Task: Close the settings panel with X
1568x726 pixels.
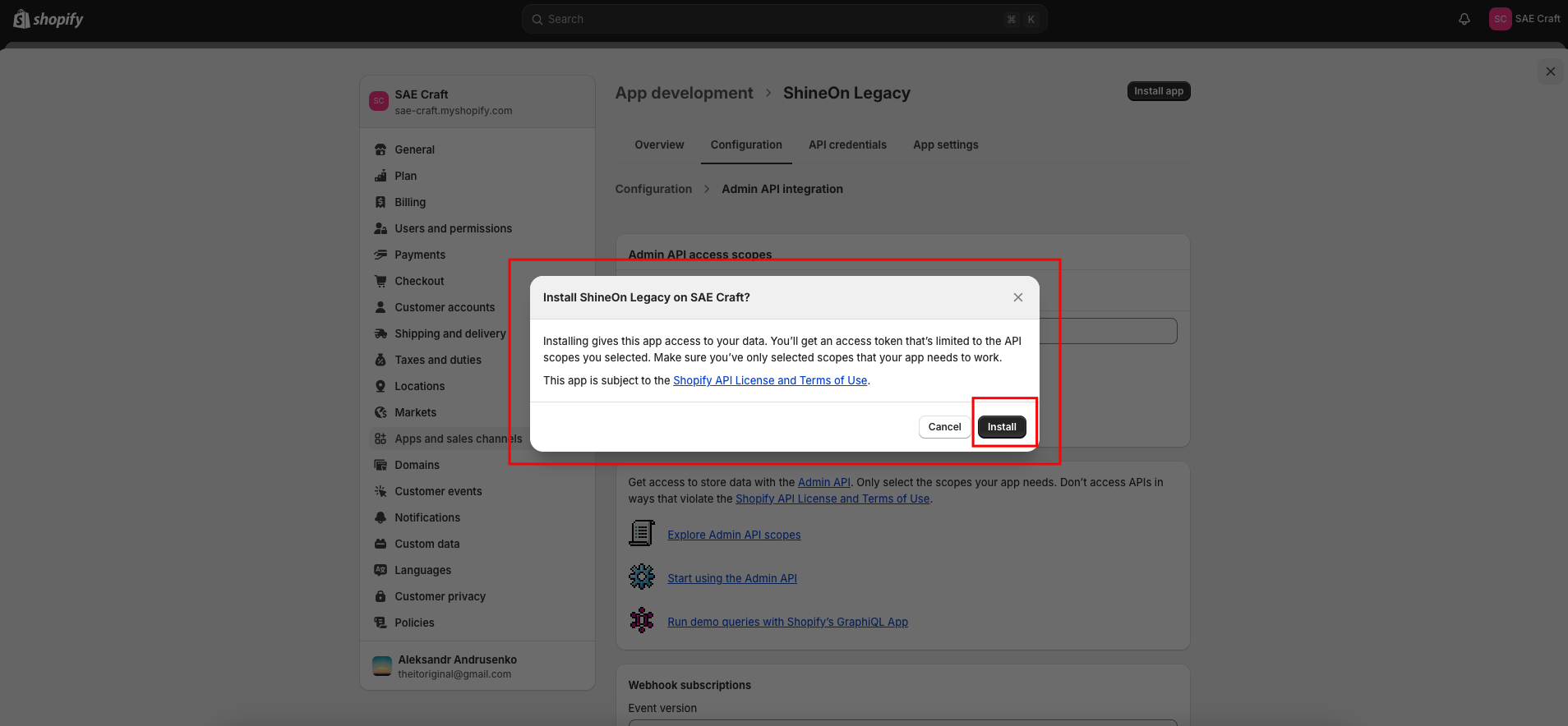Action: coord(1551,71)
